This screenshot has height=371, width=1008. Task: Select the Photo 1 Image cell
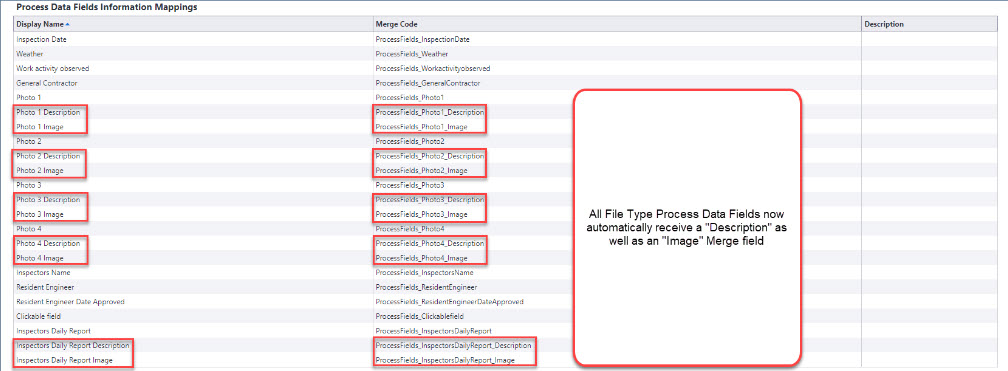(x=40, y=127)
